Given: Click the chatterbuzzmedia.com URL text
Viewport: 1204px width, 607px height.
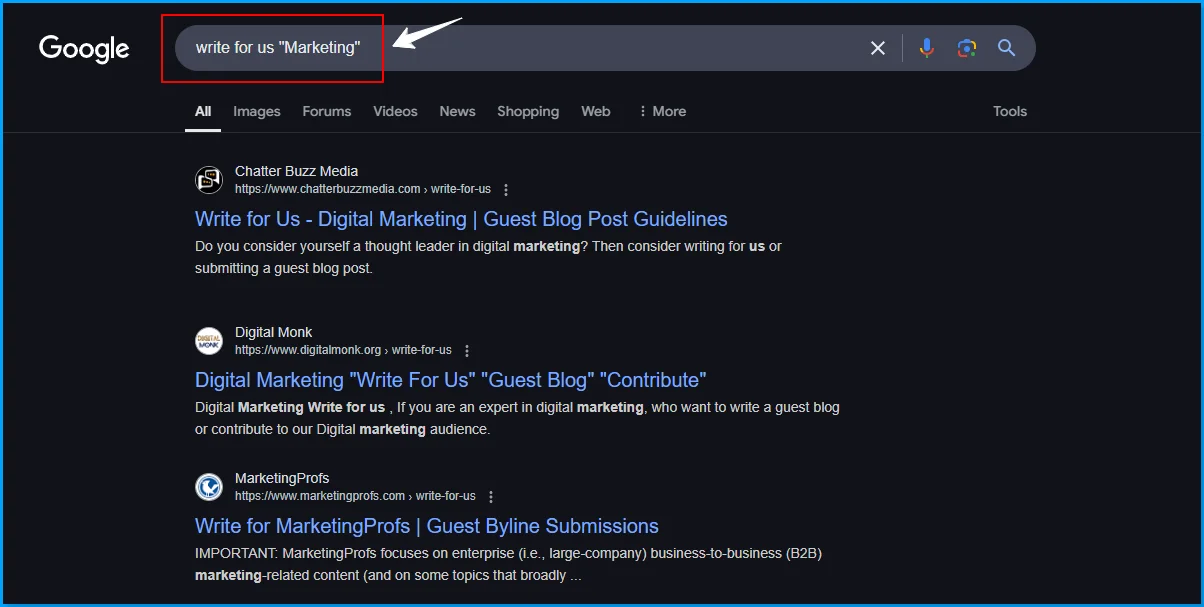Looking at the screenshot, I should pos(363,190).
